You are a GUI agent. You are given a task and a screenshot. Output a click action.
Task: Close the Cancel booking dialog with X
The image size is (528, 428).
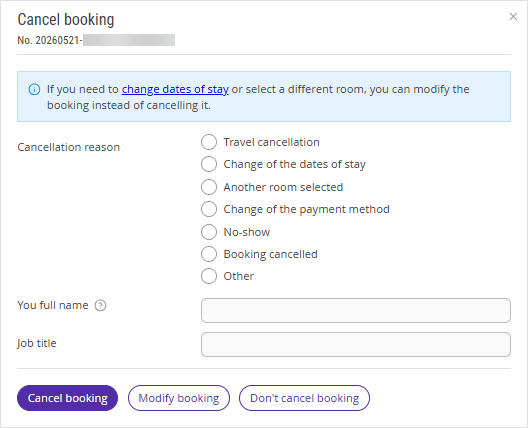[513, 17]
